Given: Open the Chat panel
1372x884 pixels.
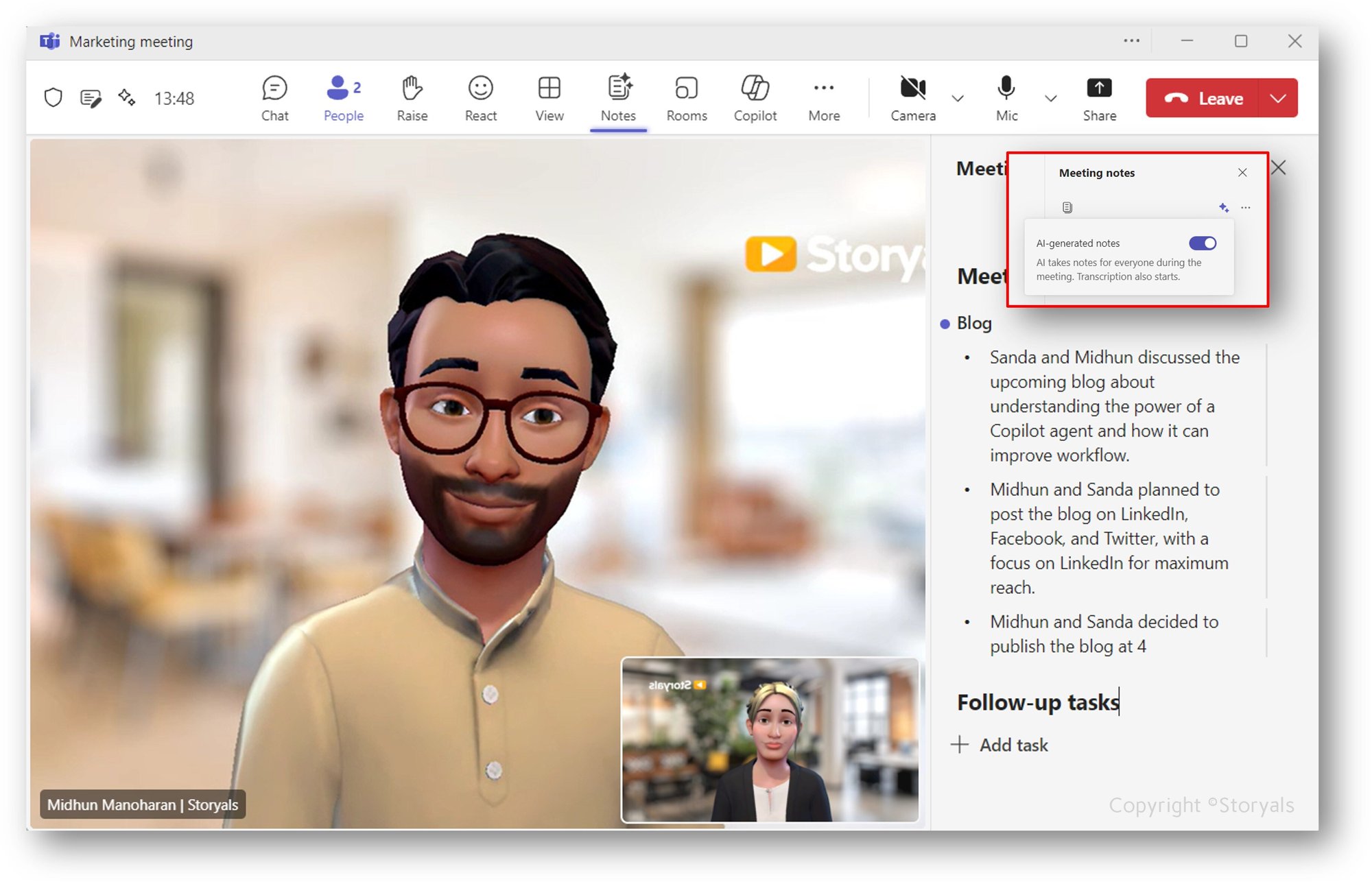Looking at the screenshot, I should point(274,98).
